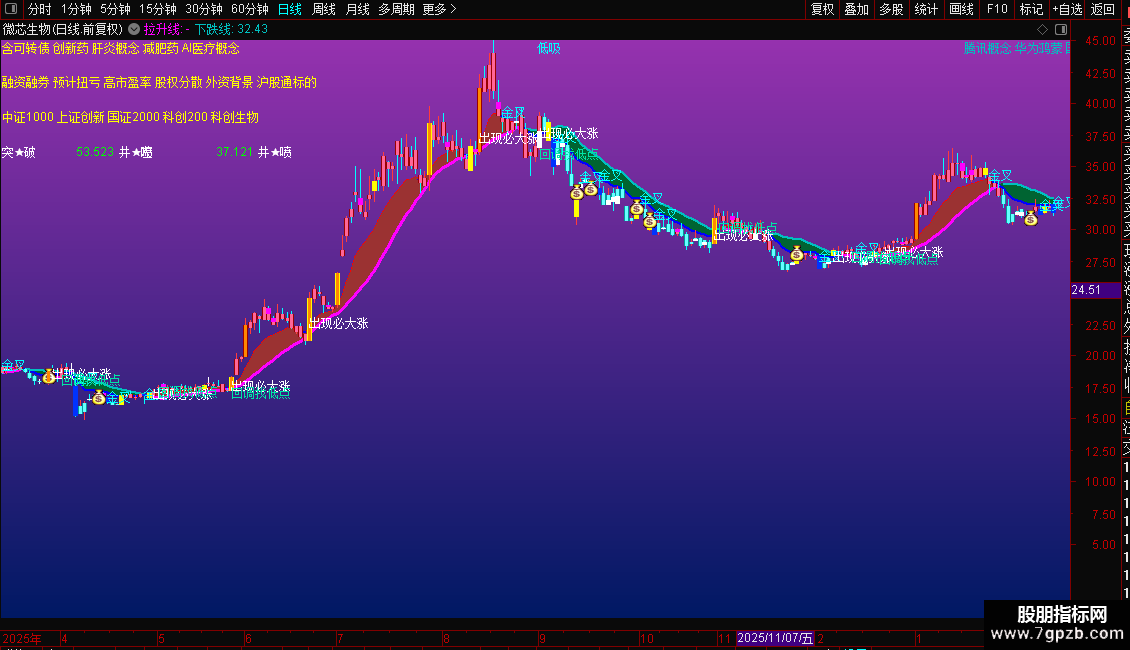
Task: Click the diamond icon in the indicator bar
Action: pyautogui.click(x=1042, y=30)
